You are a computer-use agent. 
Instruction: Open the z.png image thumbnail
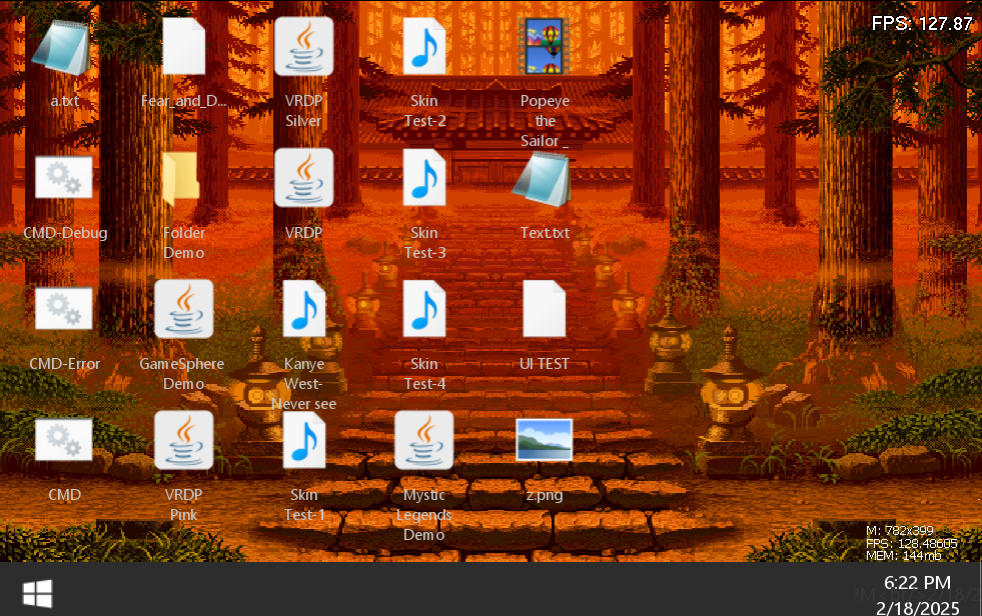[x=544, y=440]
